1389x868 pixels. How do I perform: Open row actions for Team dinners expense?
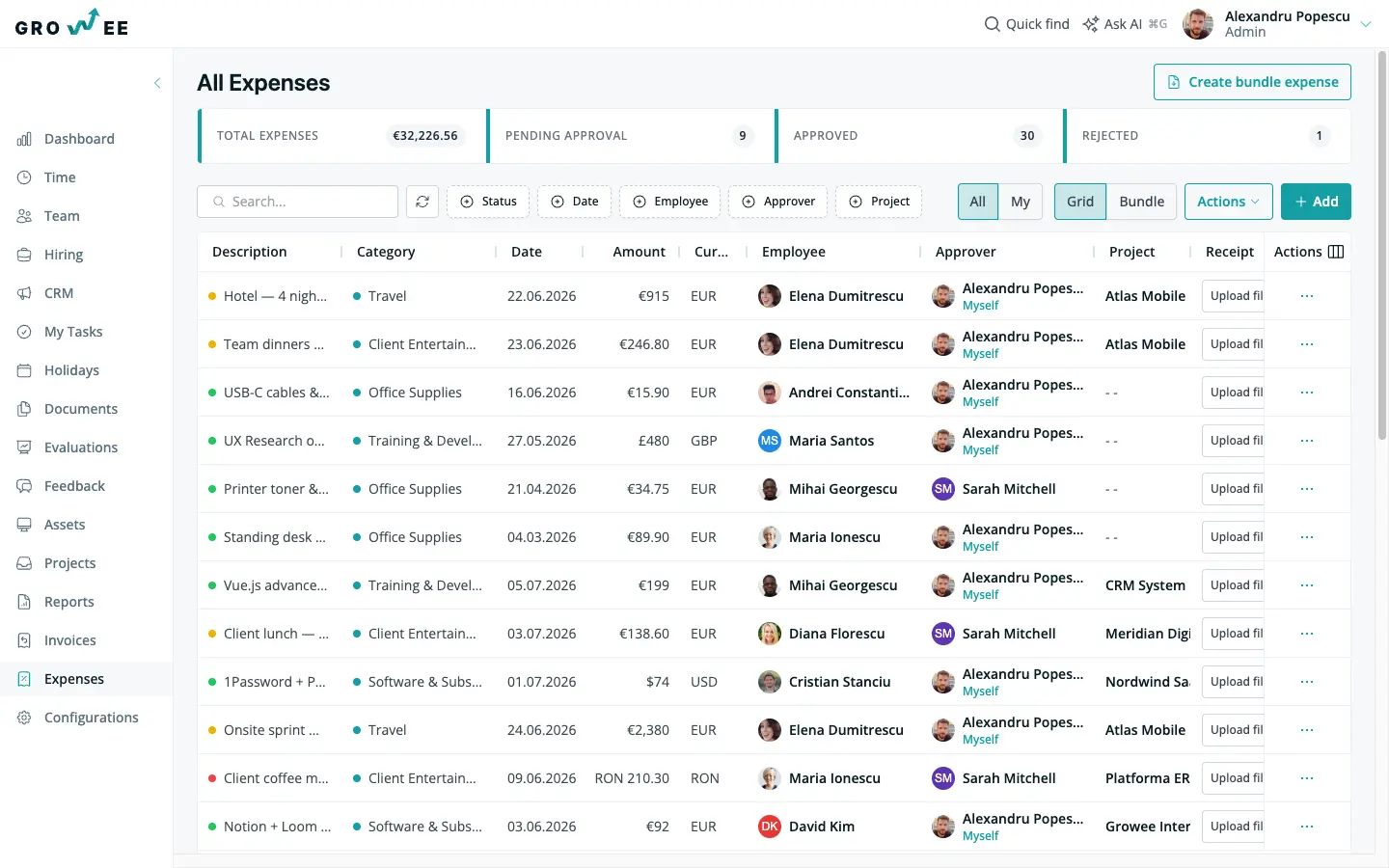tap(1307, 344)
